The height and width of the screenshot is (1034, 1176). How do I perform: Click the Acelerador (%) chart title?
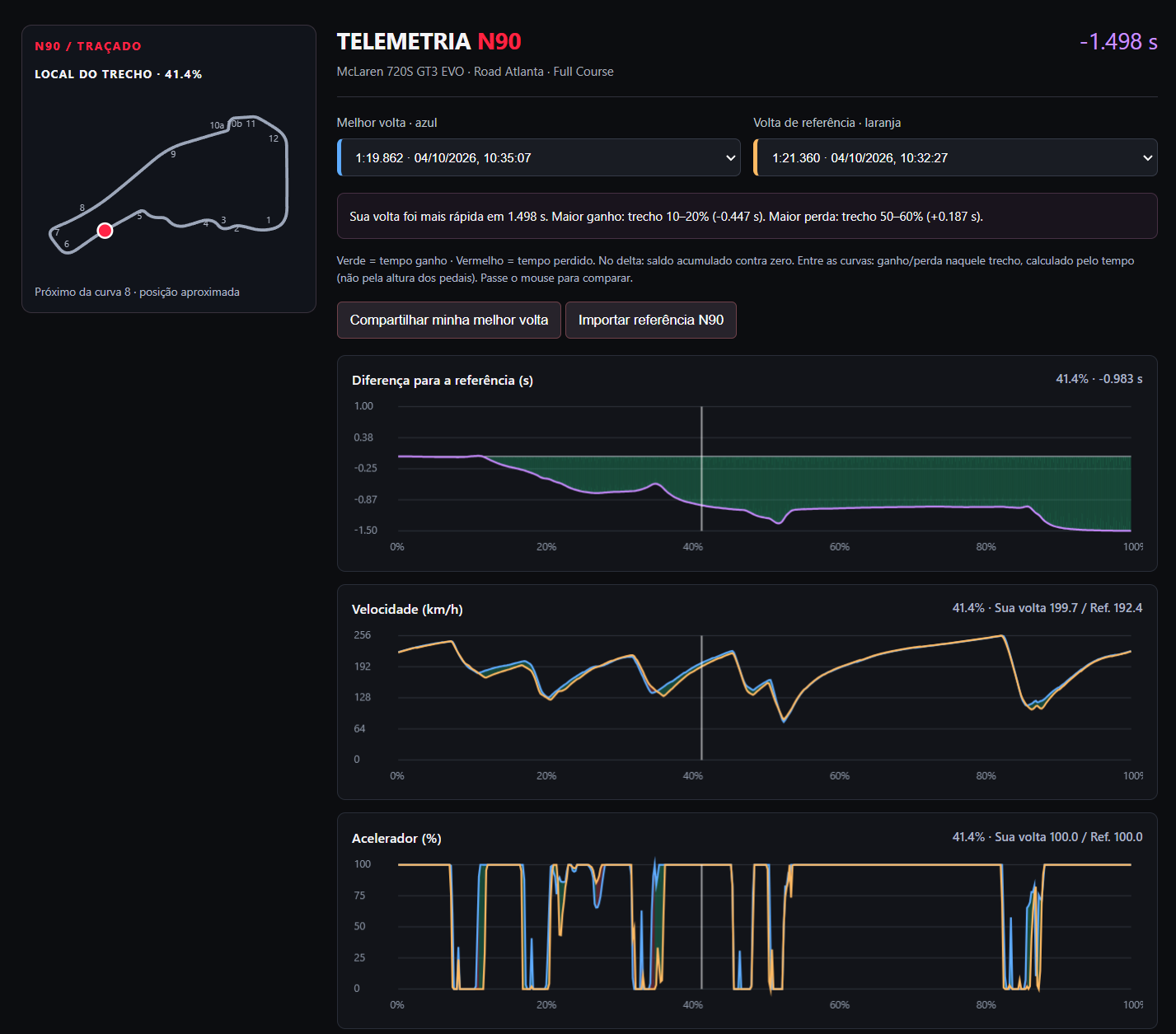(396, 838)
